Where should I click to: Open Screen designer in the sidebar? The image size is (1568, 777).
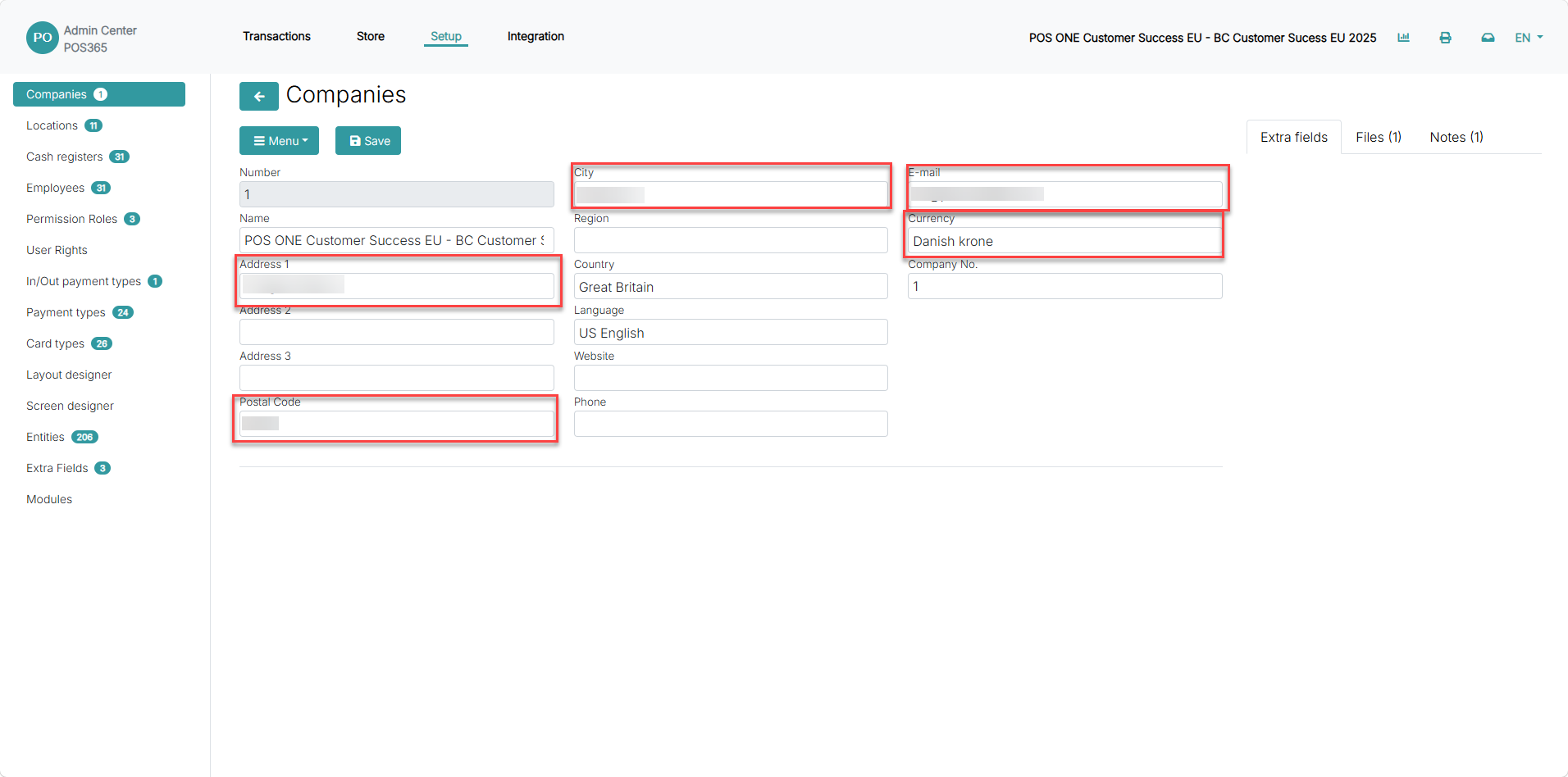tap(70, 406)
